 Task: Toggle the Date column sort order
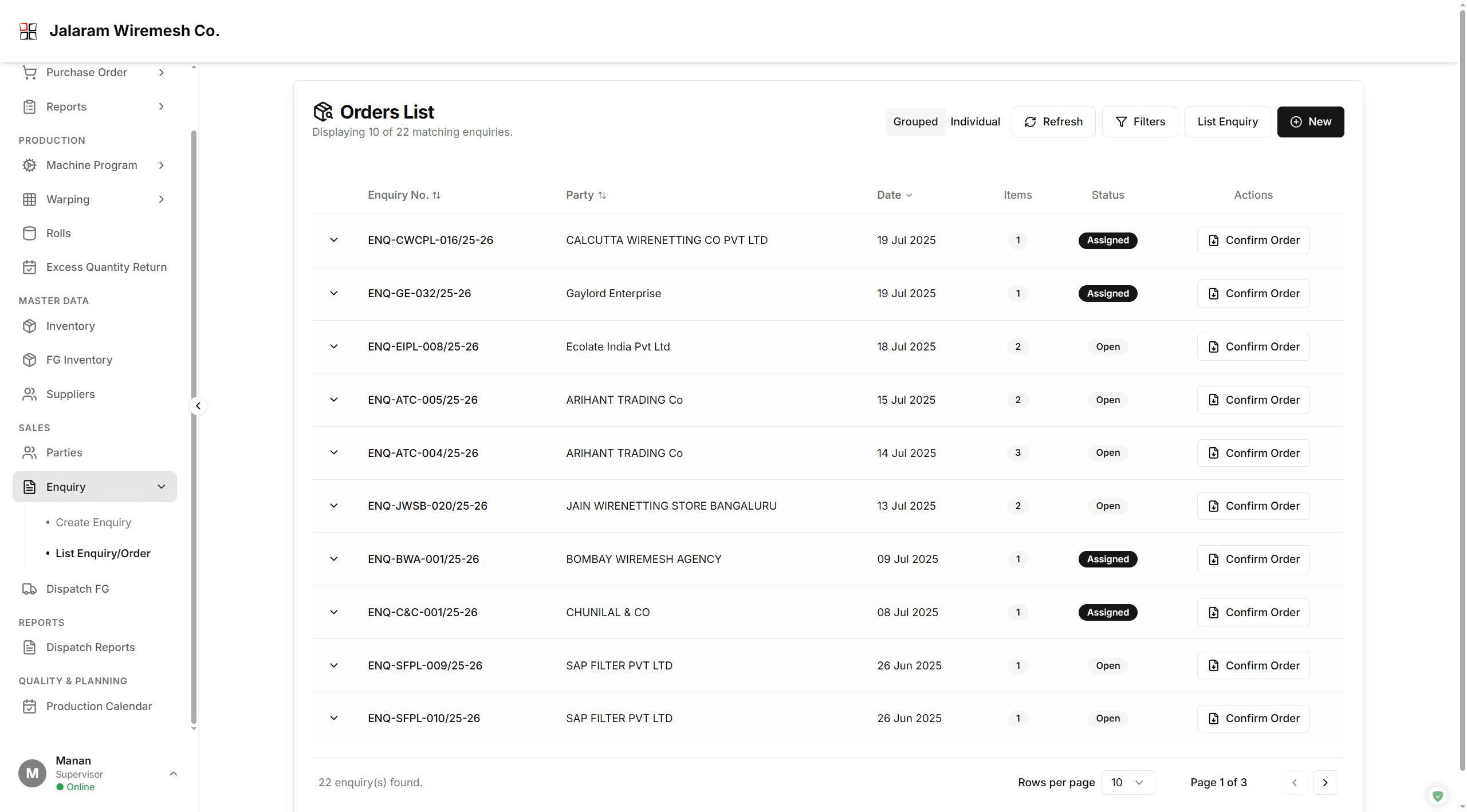point(895,195)
